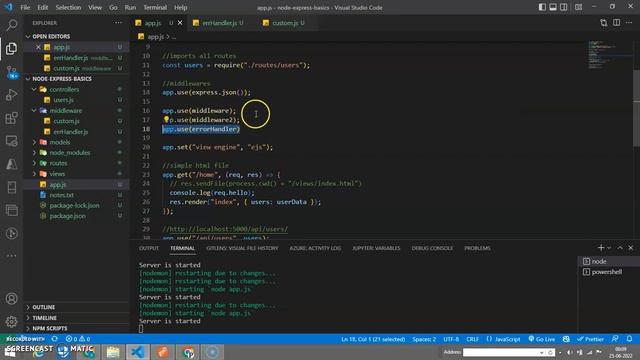Open package.json in explorer
This screenshot has height=360, width=640.
point(67,216)
